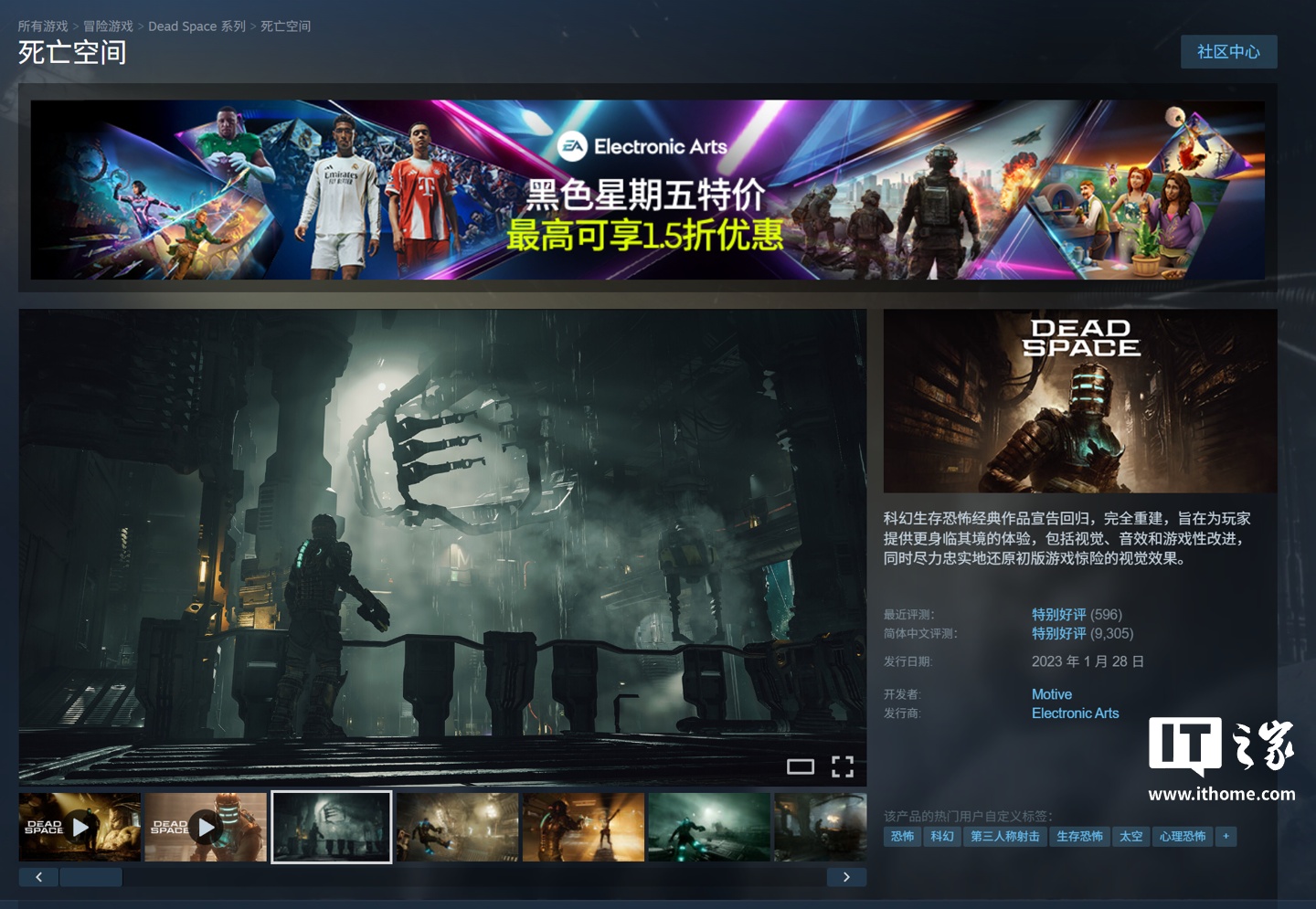Image resolution: width=1316 pixels, height=909 pixels.
Task: Click the Dead Space header capsule image
Action: coord(1080,401)
